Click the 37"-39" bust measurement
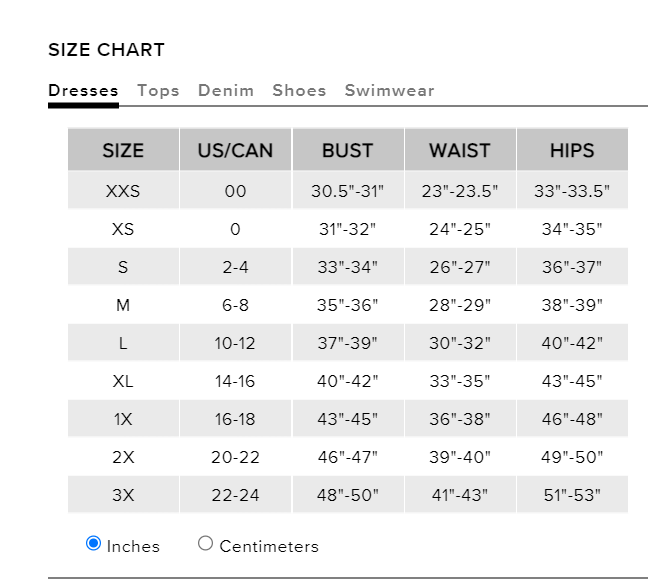663x584 pixels. tap(347, 343)
